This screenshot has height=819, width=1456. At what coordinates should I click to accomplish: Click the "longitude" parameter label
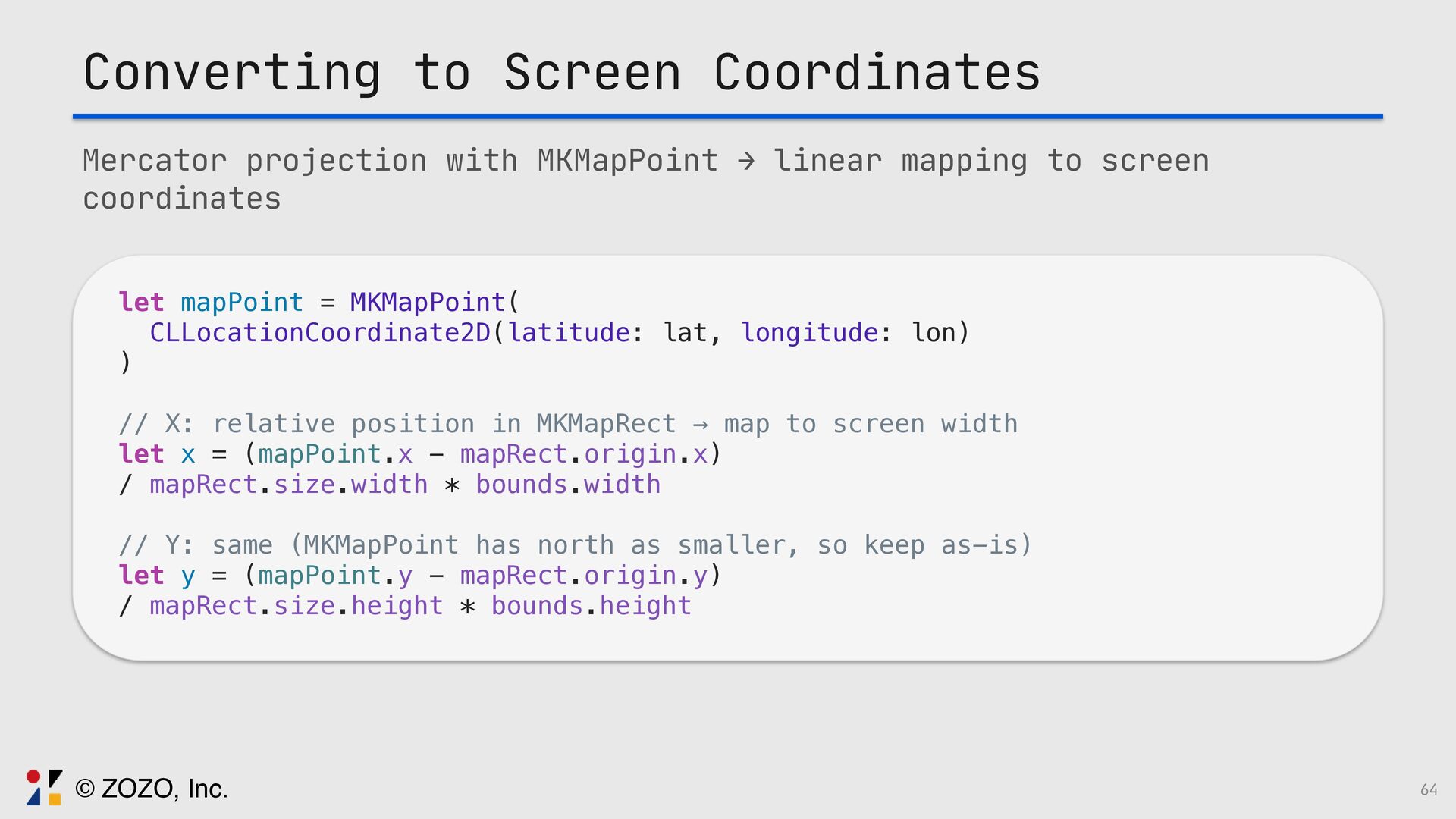pos(809,333)
